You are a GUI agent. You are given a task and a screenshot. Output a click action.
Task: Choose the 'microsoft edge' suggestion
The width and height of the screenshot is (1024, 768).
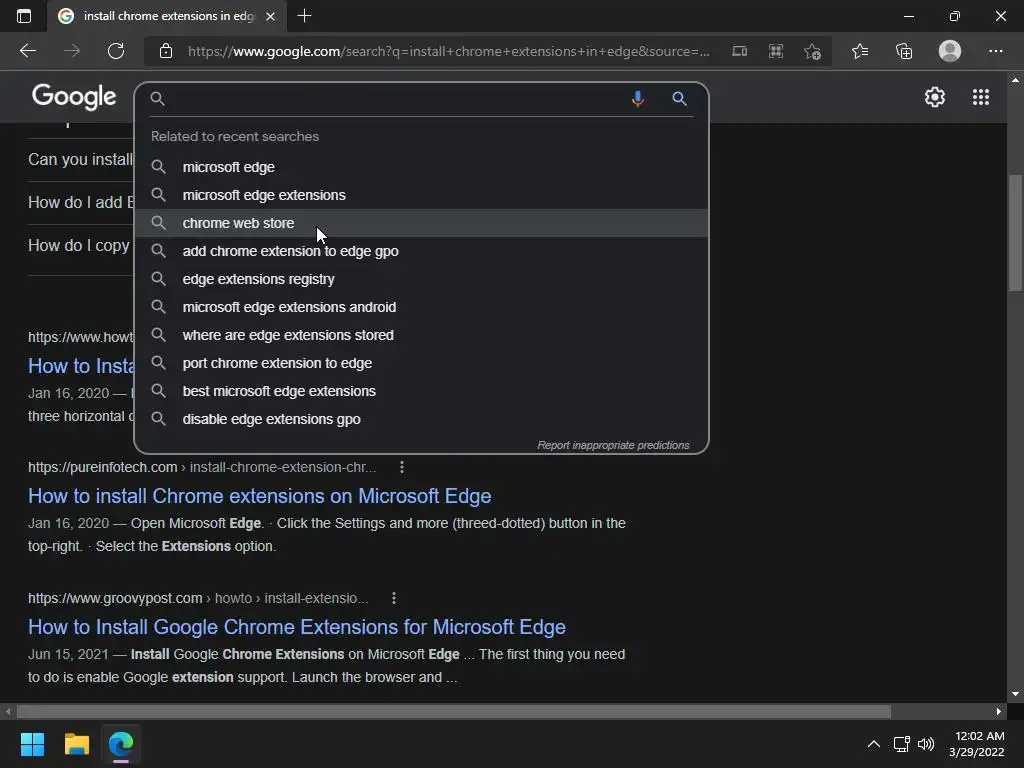[421, 167]
